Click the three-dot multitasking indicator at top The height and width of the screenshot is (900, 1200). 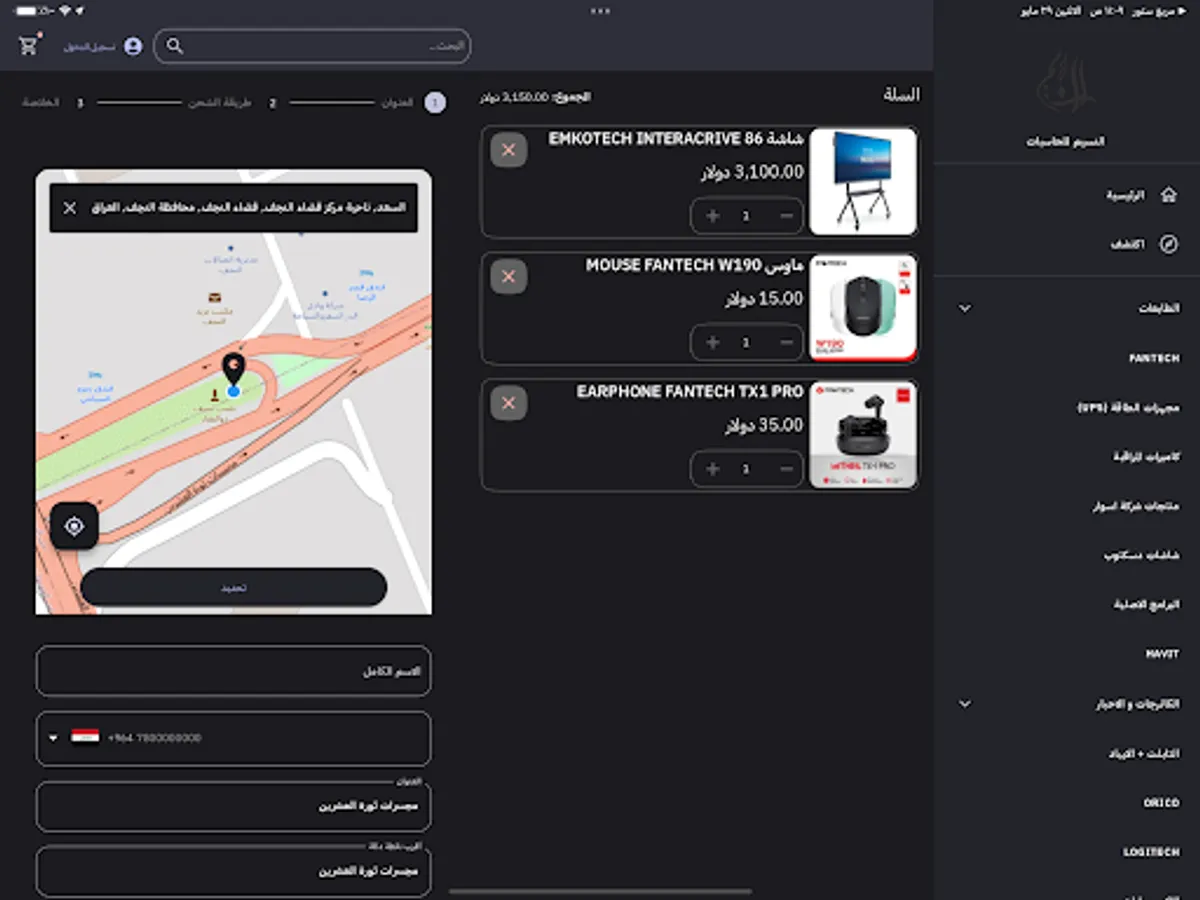point(600,11)
